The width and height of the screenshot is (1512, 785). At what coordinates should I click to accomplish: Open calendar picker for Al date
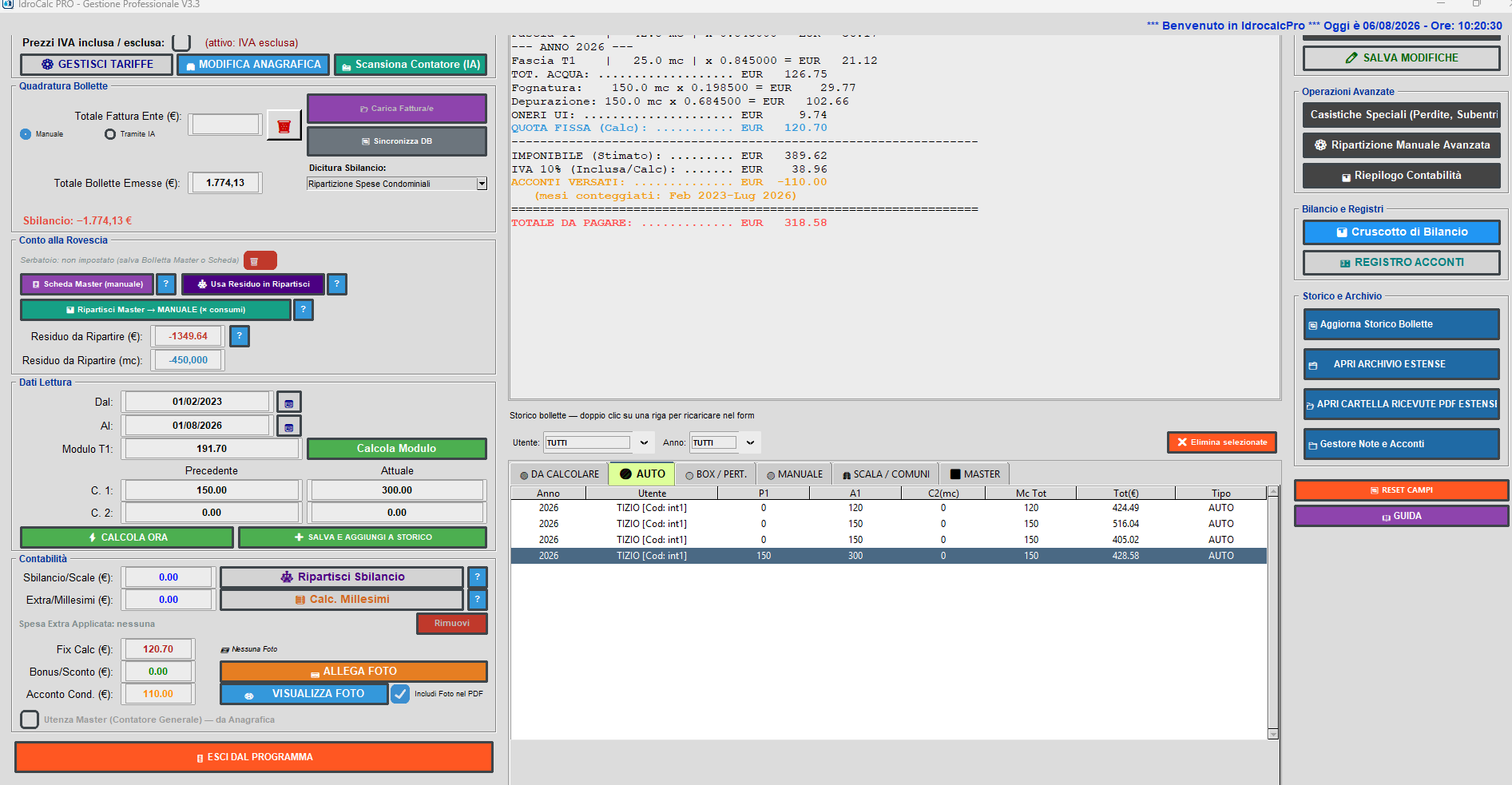[x=288, y=426]
